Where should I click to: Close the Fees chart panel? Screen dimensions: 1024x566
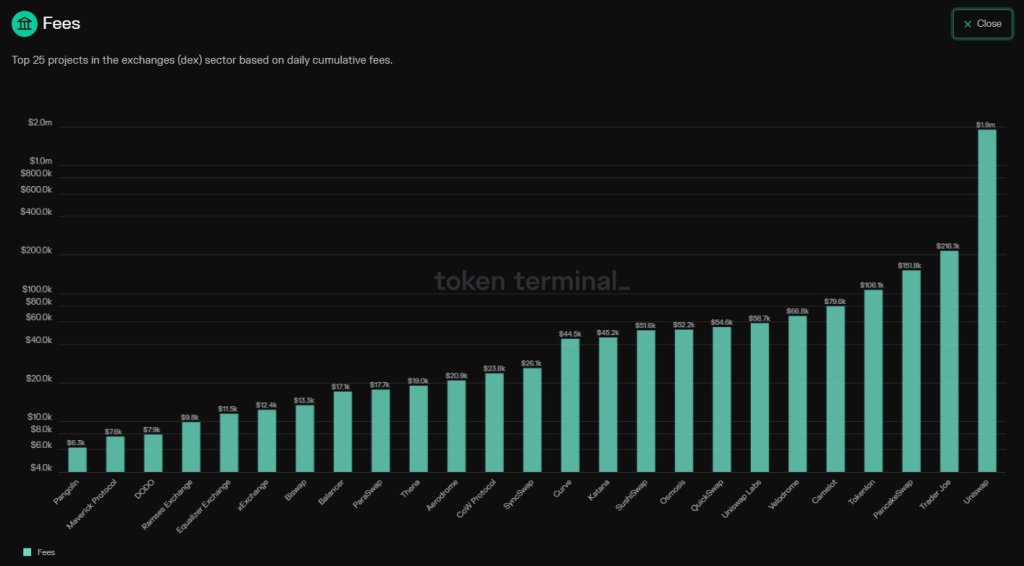pyautogui.click(x=982, y=24)
